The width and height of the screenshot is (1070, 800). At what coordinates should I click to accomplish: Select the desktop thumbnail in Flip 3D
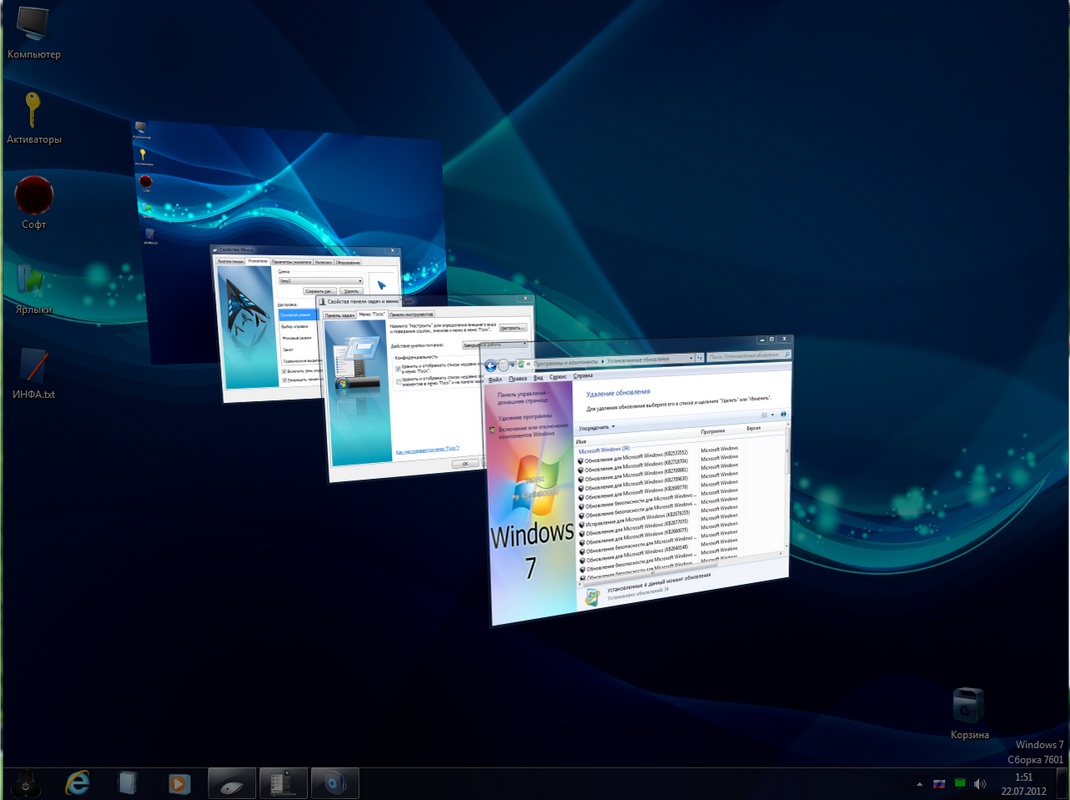[287, 191]
